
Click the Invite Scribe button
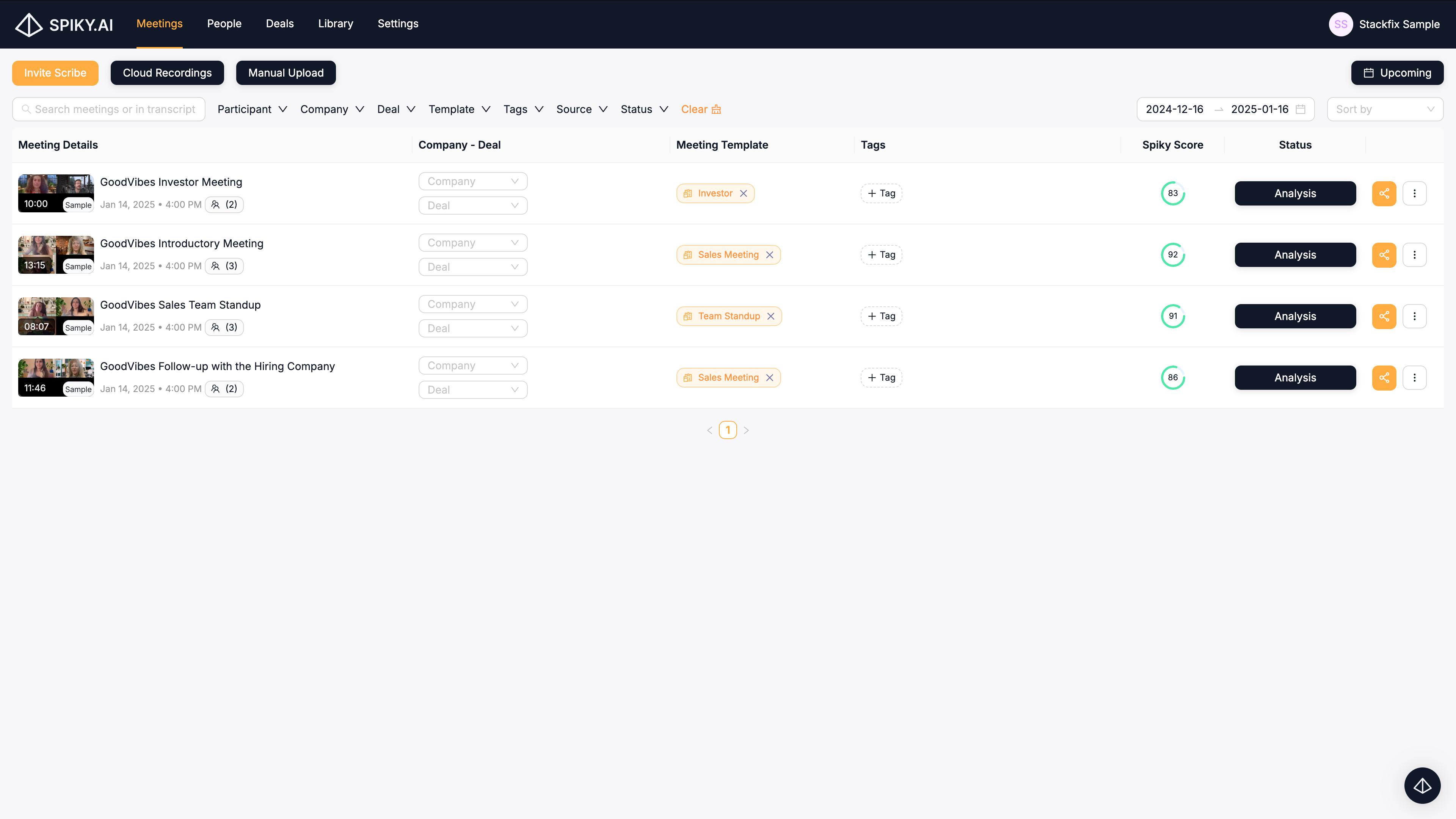[x=55, y=73]
